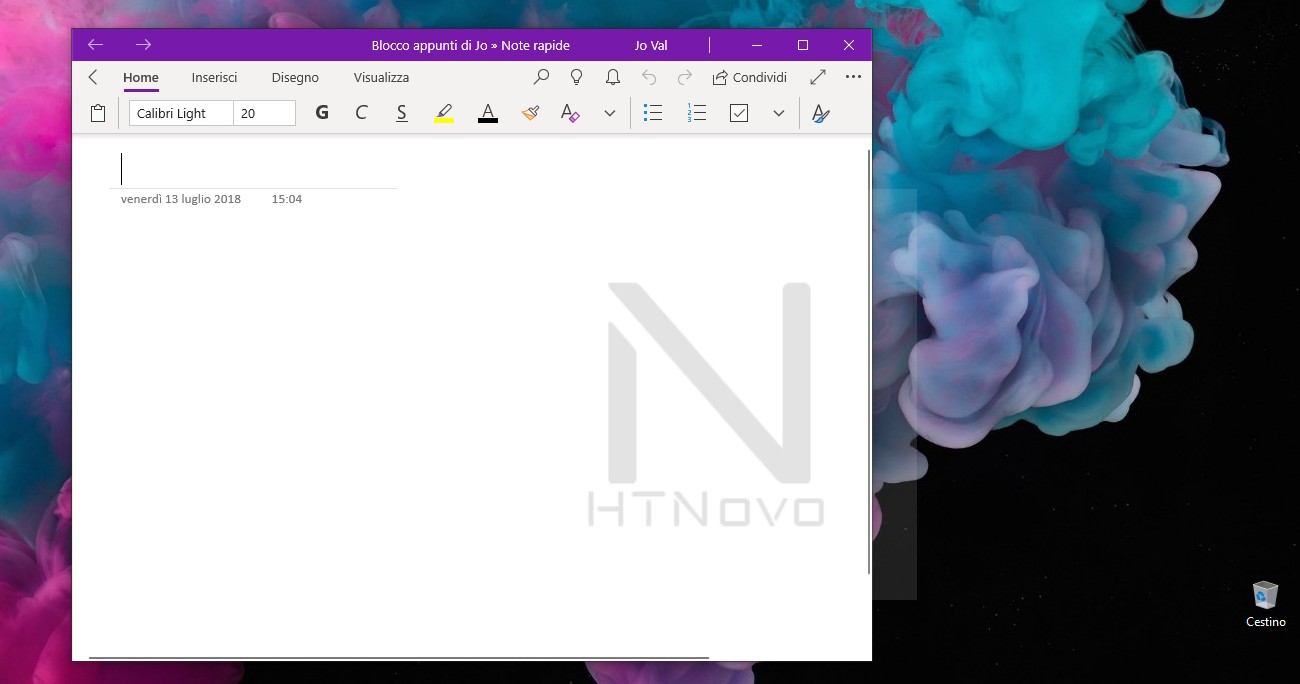The height and width of the screenshot is (684, 1300).
Task: Open the Disegno tab
Action: 294,77
